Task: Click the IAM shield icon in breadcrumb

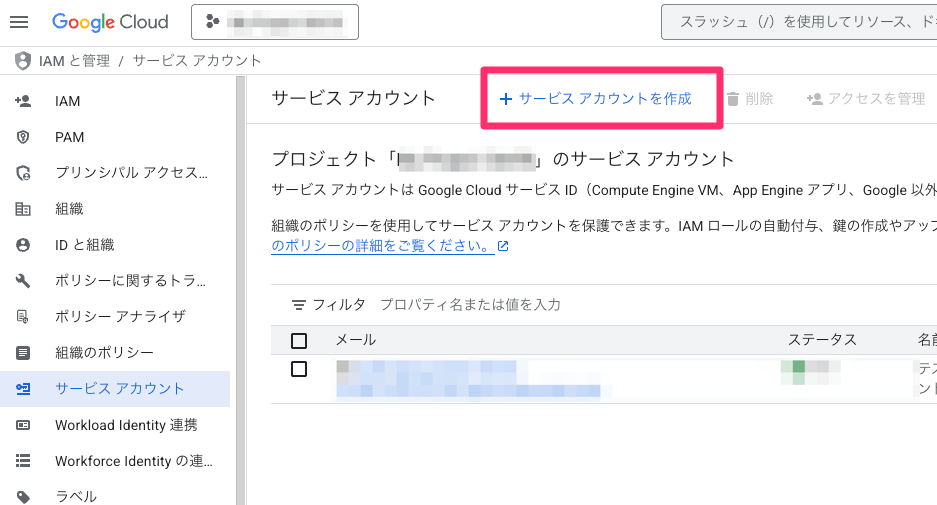Action: pyautogui.click(x=23, y=60)
